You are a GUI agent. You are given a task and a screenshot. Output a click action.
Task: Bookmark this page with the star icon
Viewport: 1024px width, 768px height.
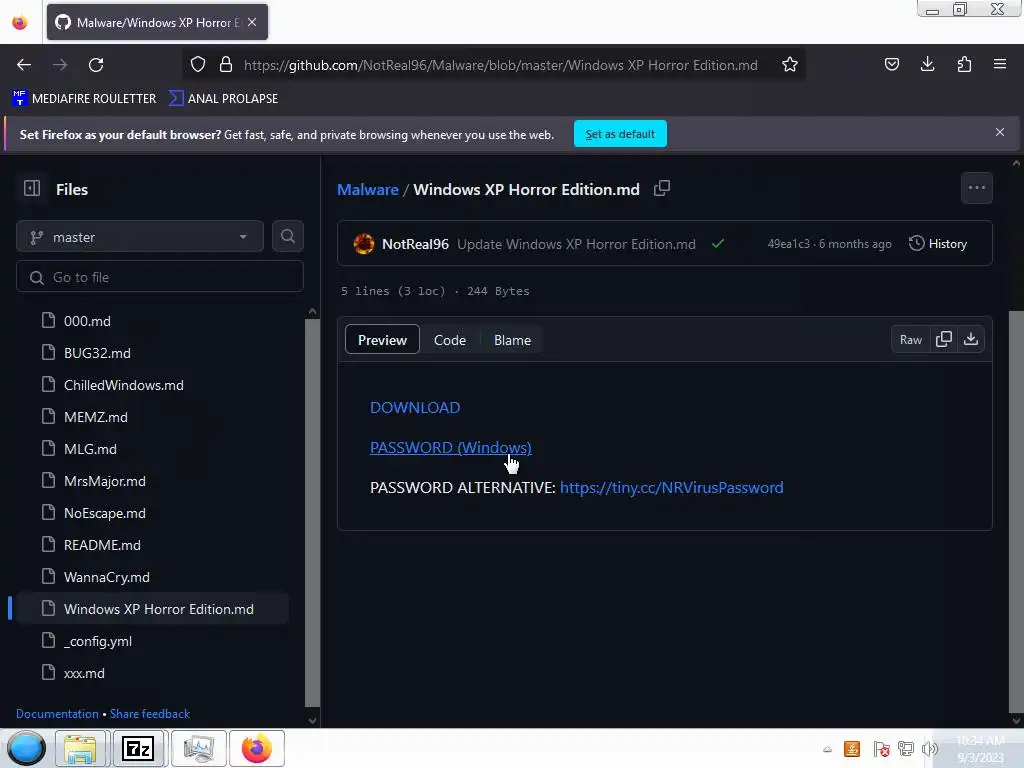tap(790, 65)
